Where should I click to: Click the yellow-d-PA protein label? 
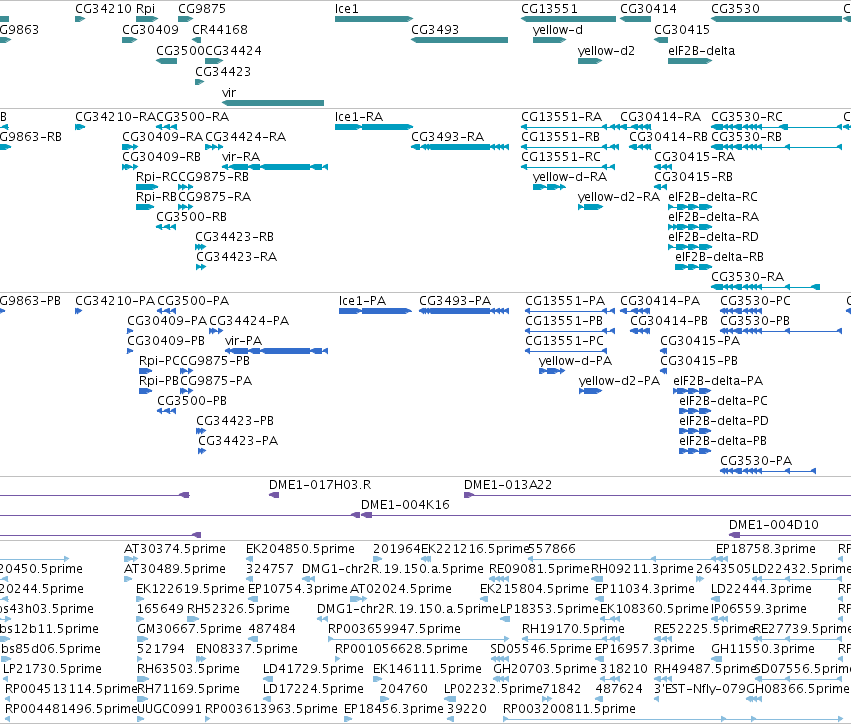point(575,361)
